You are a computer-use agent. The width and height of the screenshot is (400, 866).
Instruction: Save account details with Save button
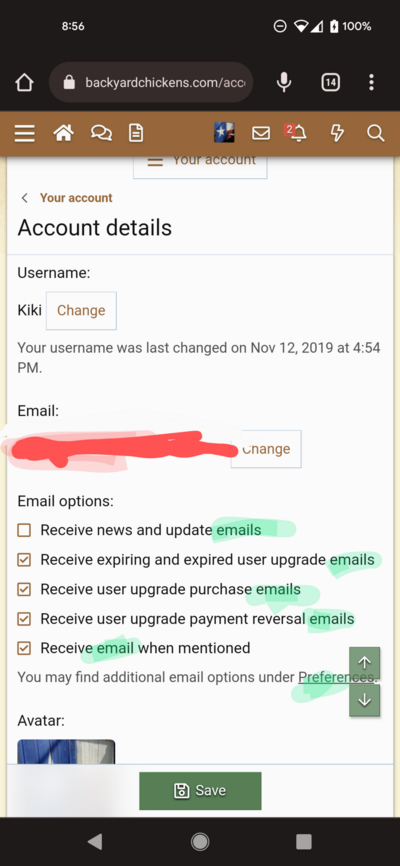pos(200,791)
